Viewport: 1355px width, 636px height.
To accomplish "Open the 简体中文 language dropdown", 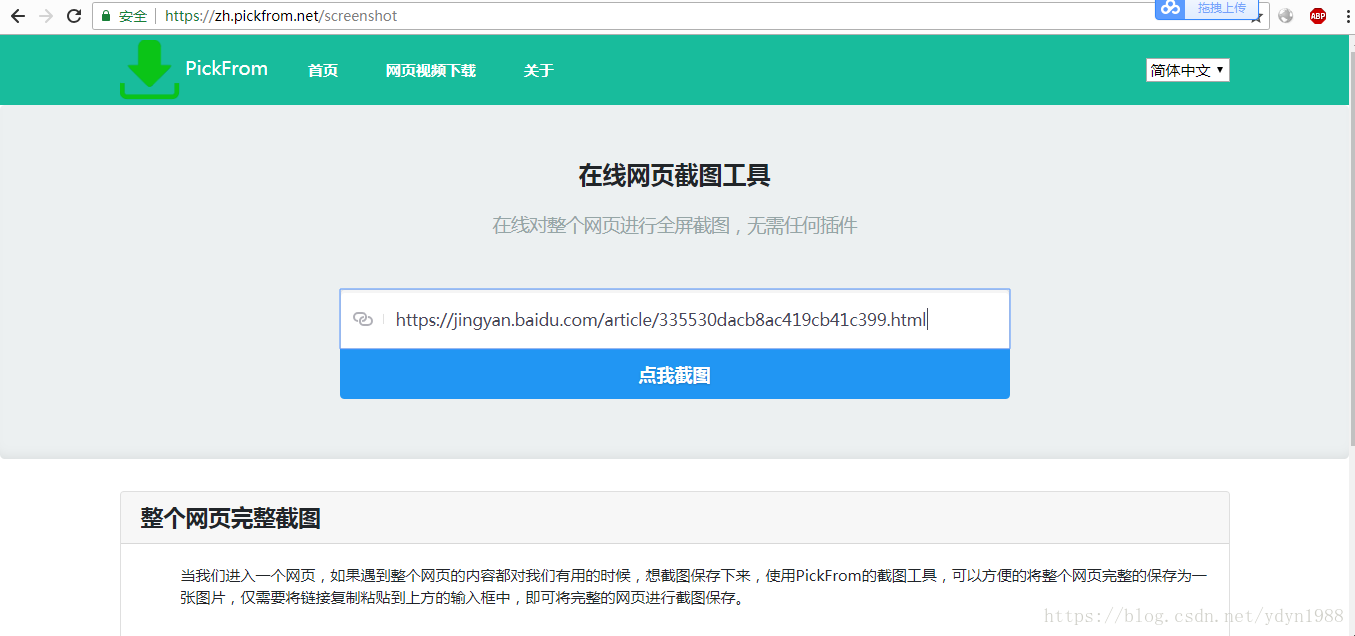I will tap(1187, 70).
